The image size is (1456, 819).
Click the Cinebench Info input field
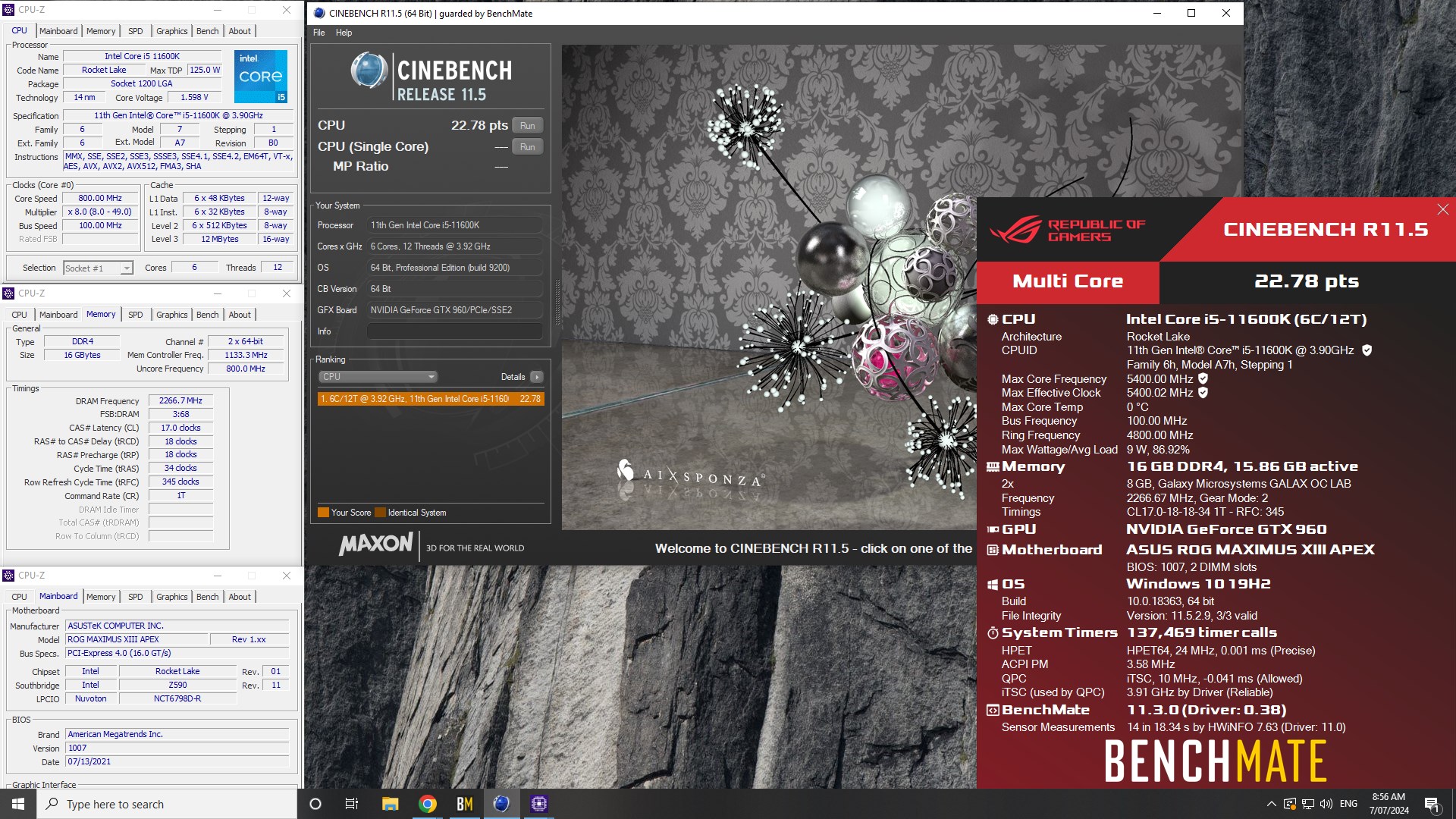[455, 331]
